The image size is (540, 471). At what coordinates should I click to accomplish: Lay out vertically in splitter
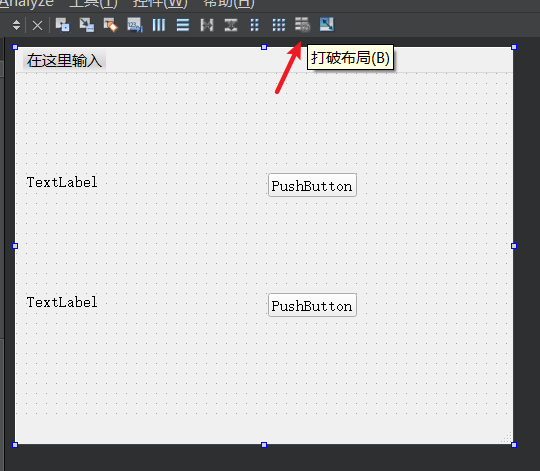[x=231, y=25]
